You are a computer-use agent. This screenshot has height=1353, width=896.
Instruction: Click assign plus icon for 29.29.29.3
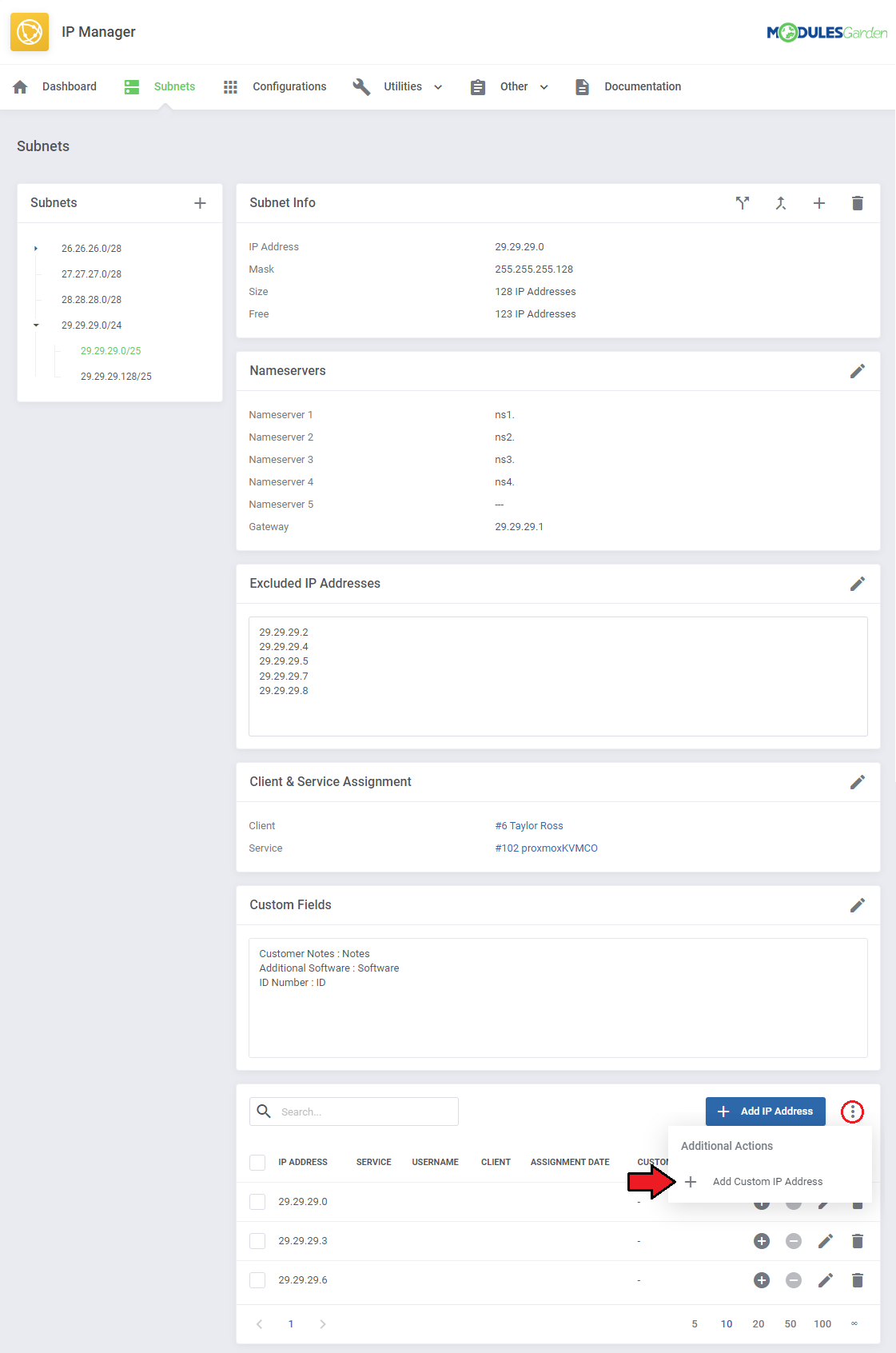click(762, 1241)
